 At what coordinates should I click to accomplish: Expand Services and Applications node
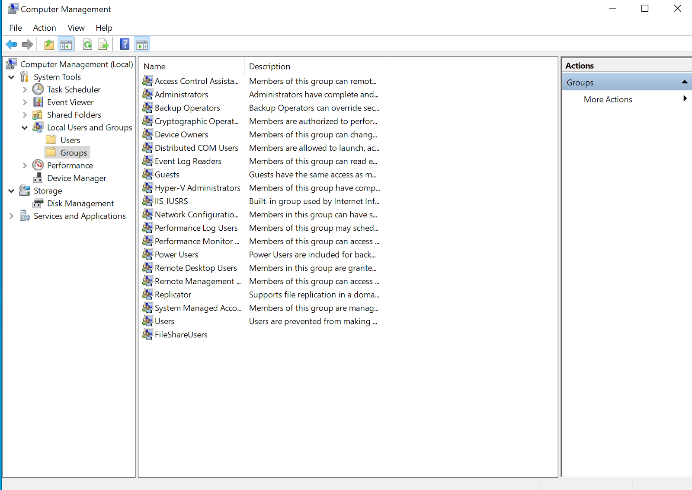click(x=11, y=216)
